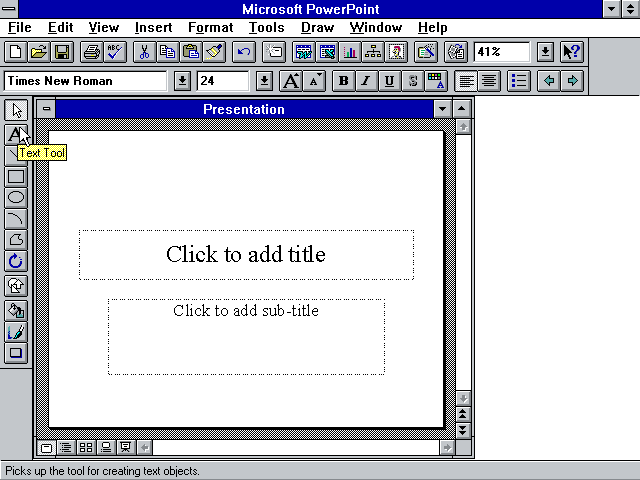Set left text alignment
Screen dimensions: 640x480
466,81
